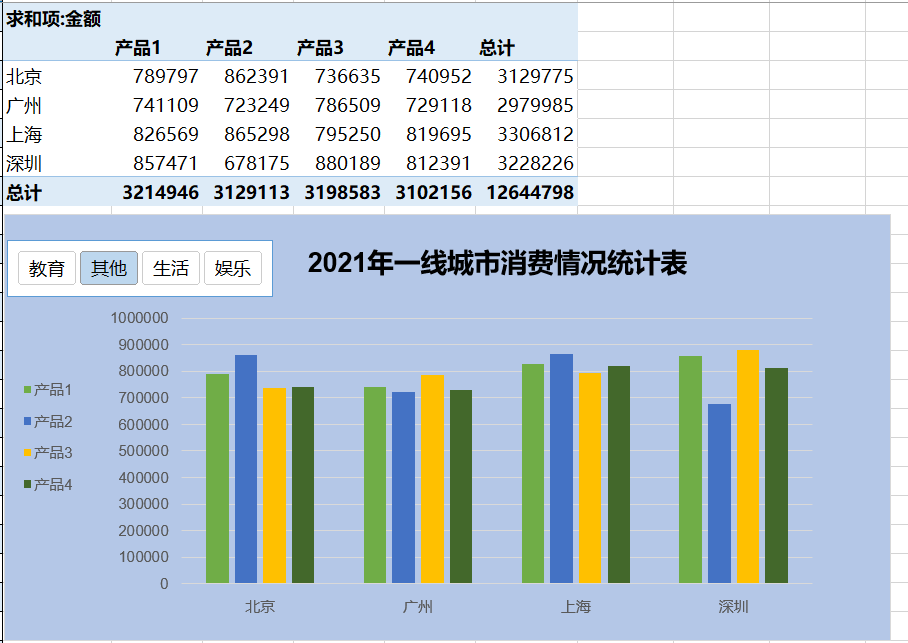Toggle the 其他 slicer filter off
Viewport: 908px width, 643px height.
(x=108, y=267)
